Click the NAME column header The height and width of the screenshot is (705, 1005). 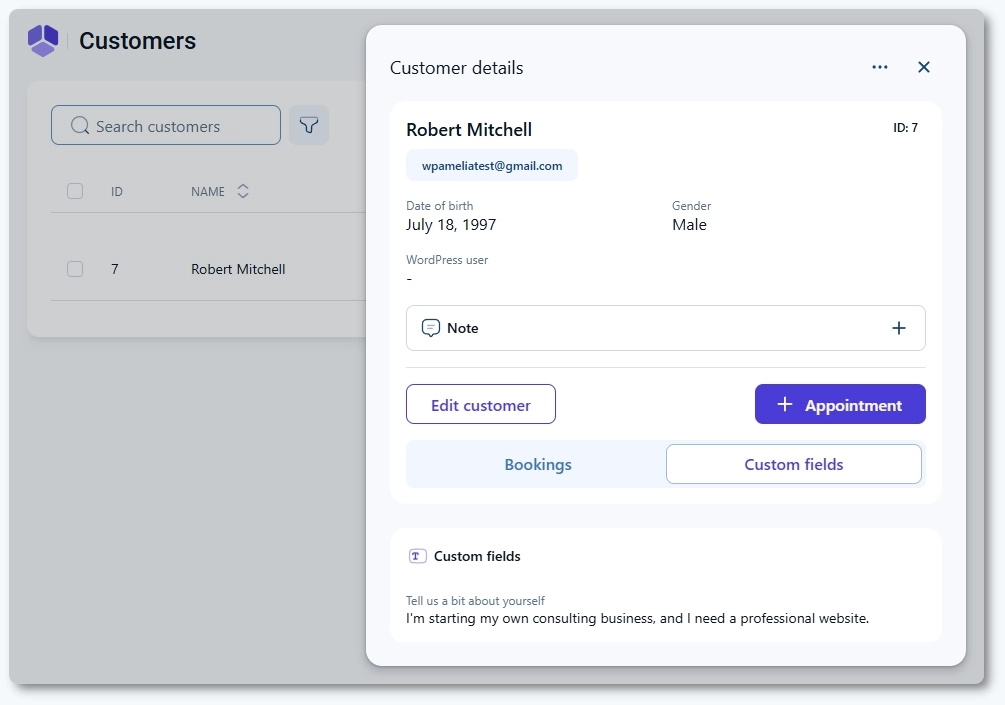208,192
